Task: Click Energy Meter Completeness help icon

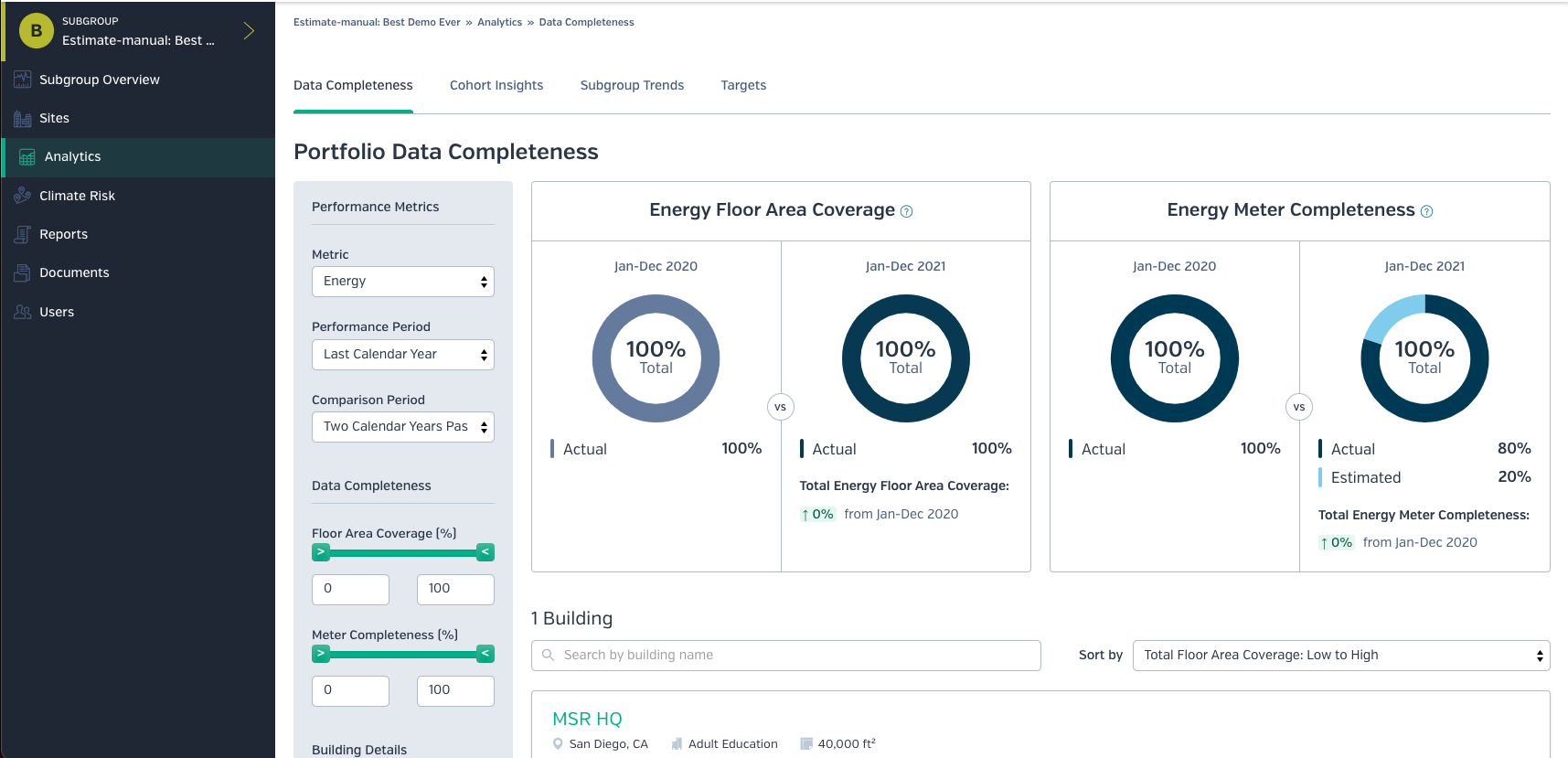Action: pyautogui.click(x=1427, y=211)
